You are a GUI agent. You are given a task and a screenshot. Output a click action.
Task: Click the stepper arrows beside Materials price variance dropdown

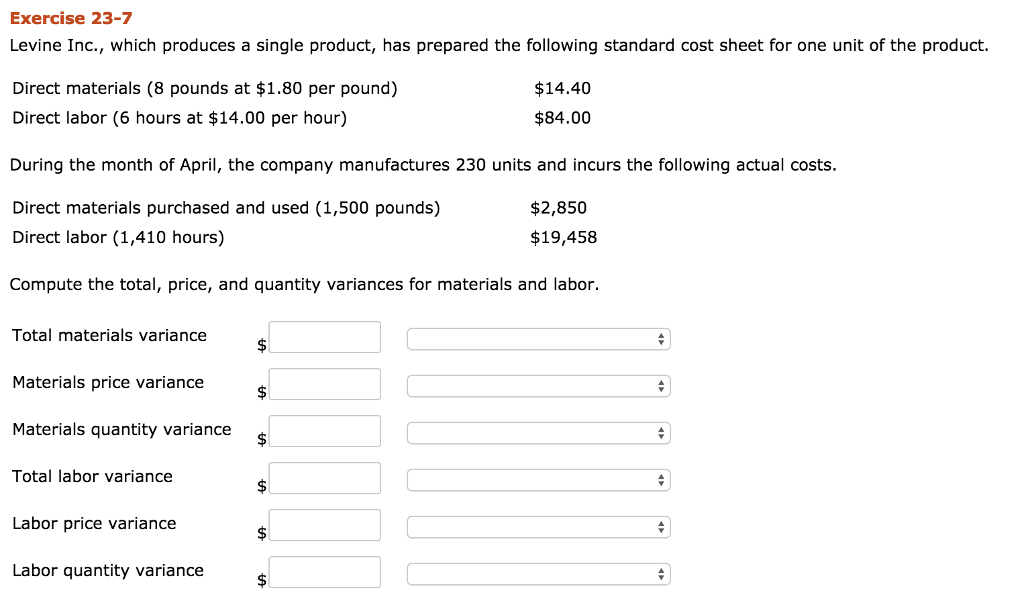660,386
